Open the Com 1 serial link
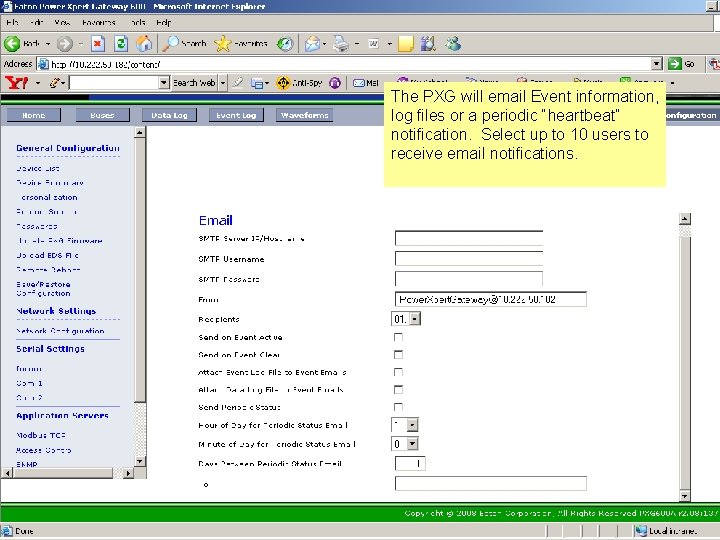Viewport: 720px width, 540px height. pyautogui.click(x=29, y=383)
